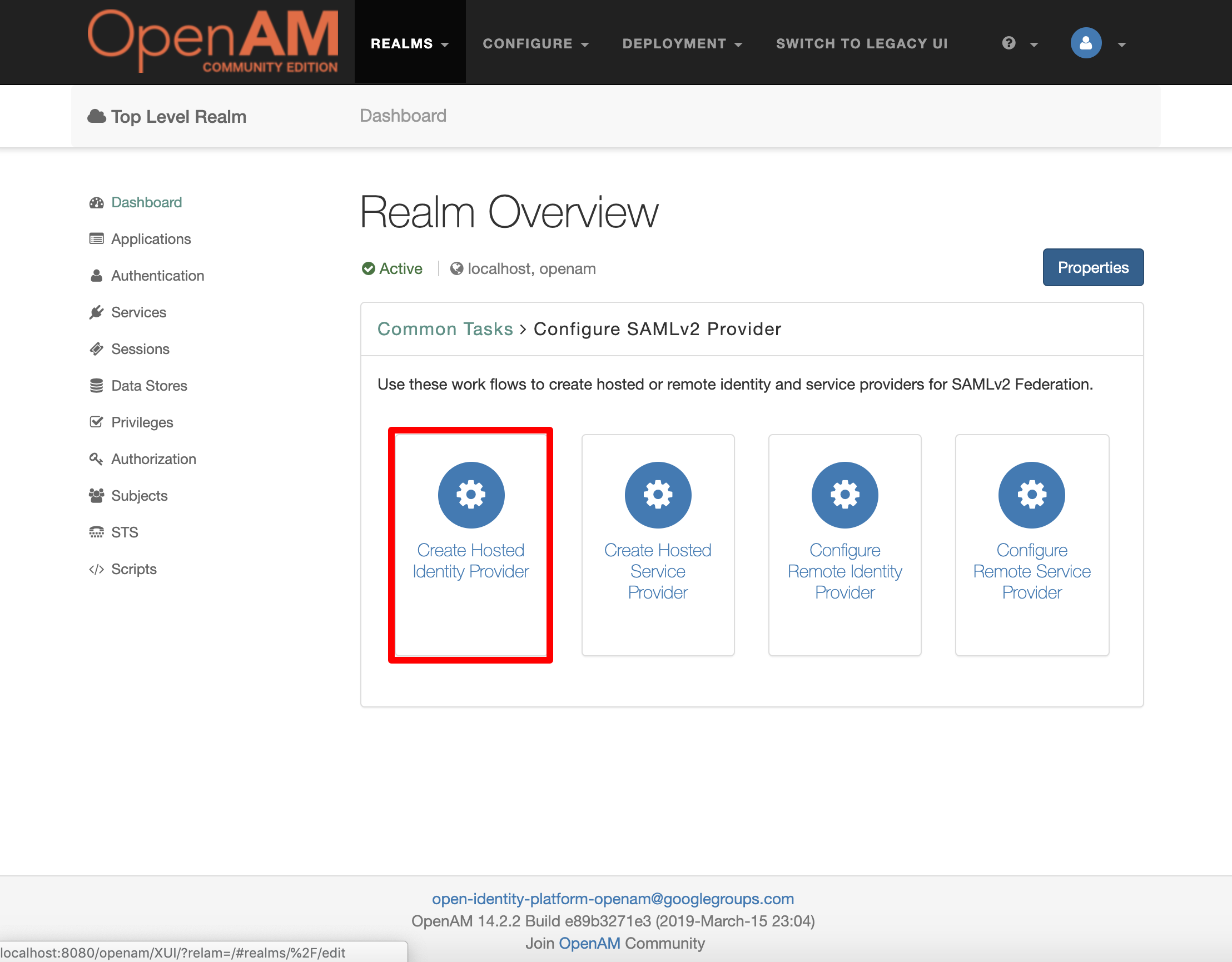Open Configure Remote Service Provider link
1232x962 pixels.
1032,571
